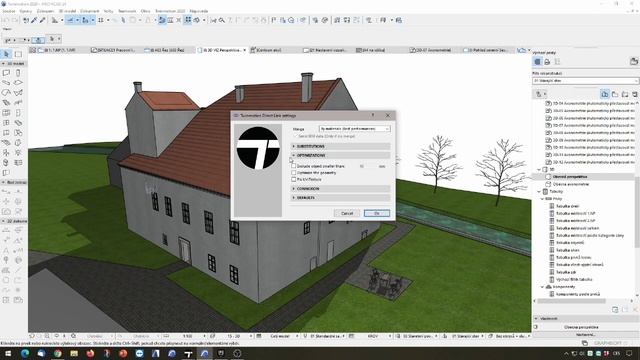Select the Column tool in the toolbox
This screenshot has height=360, width=640.
pos(18,73)
